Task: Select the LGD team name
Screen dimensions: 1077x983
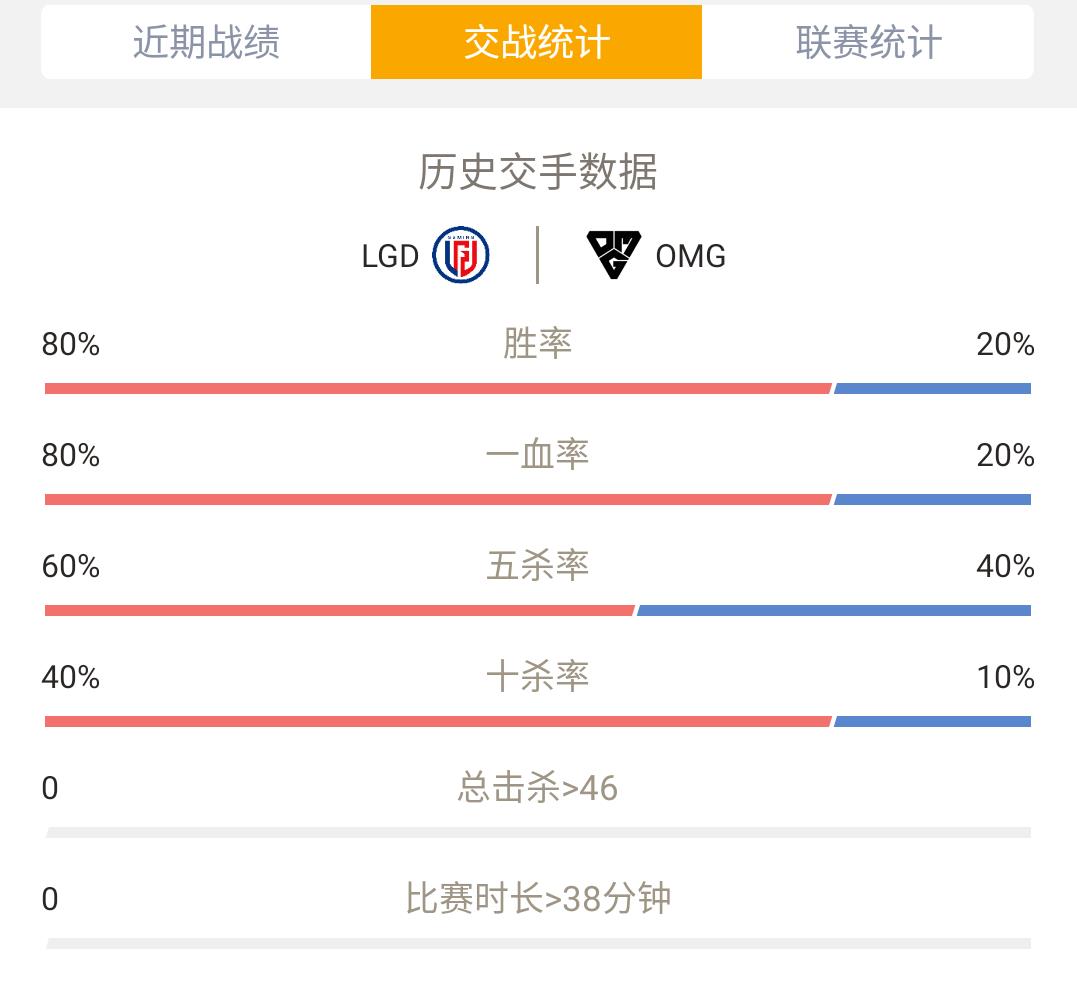Action: pyautogui.click(x=390, y=256)
